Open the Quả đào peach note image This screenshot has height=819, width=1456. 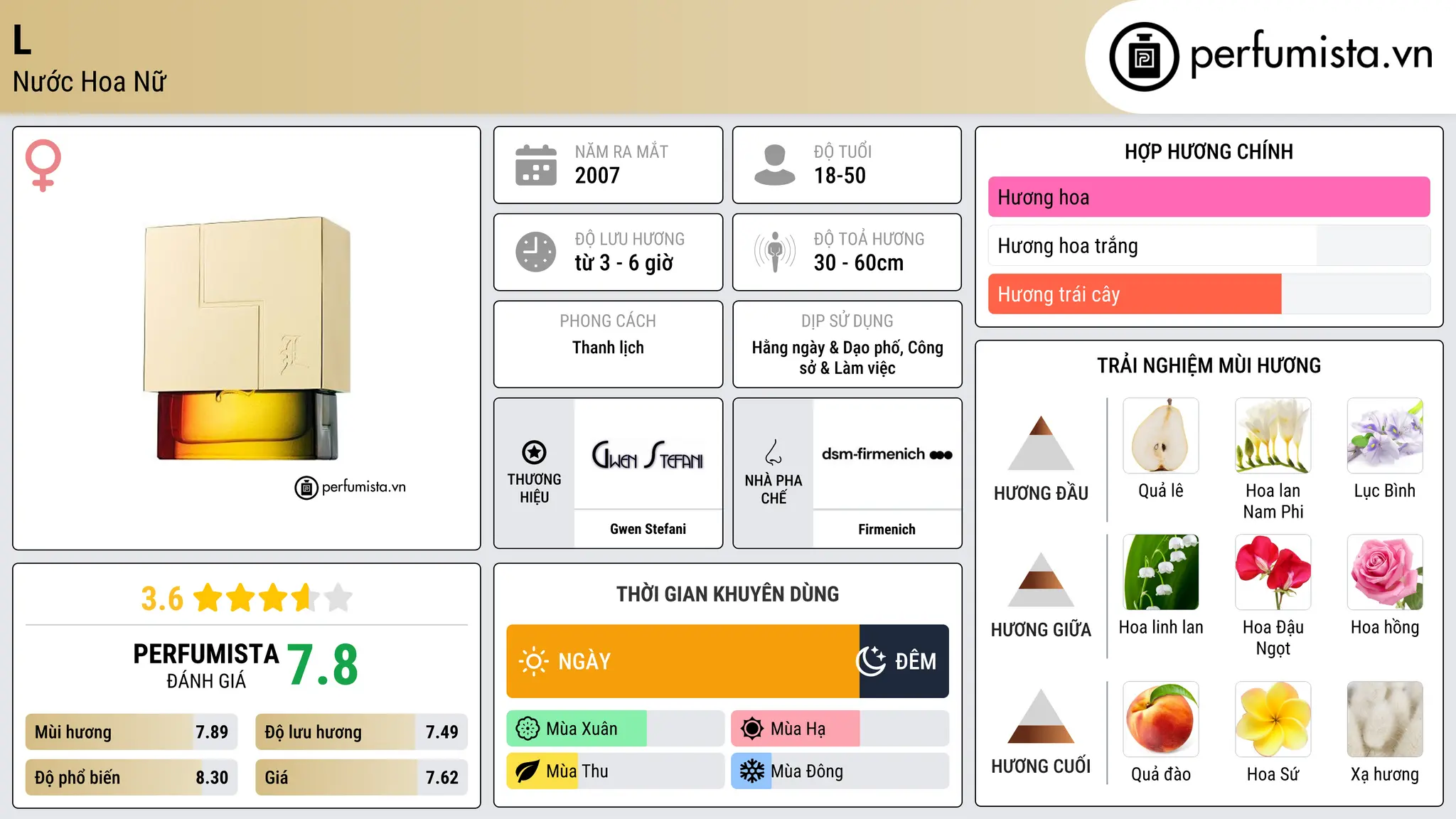click(x=1161, y=719)
